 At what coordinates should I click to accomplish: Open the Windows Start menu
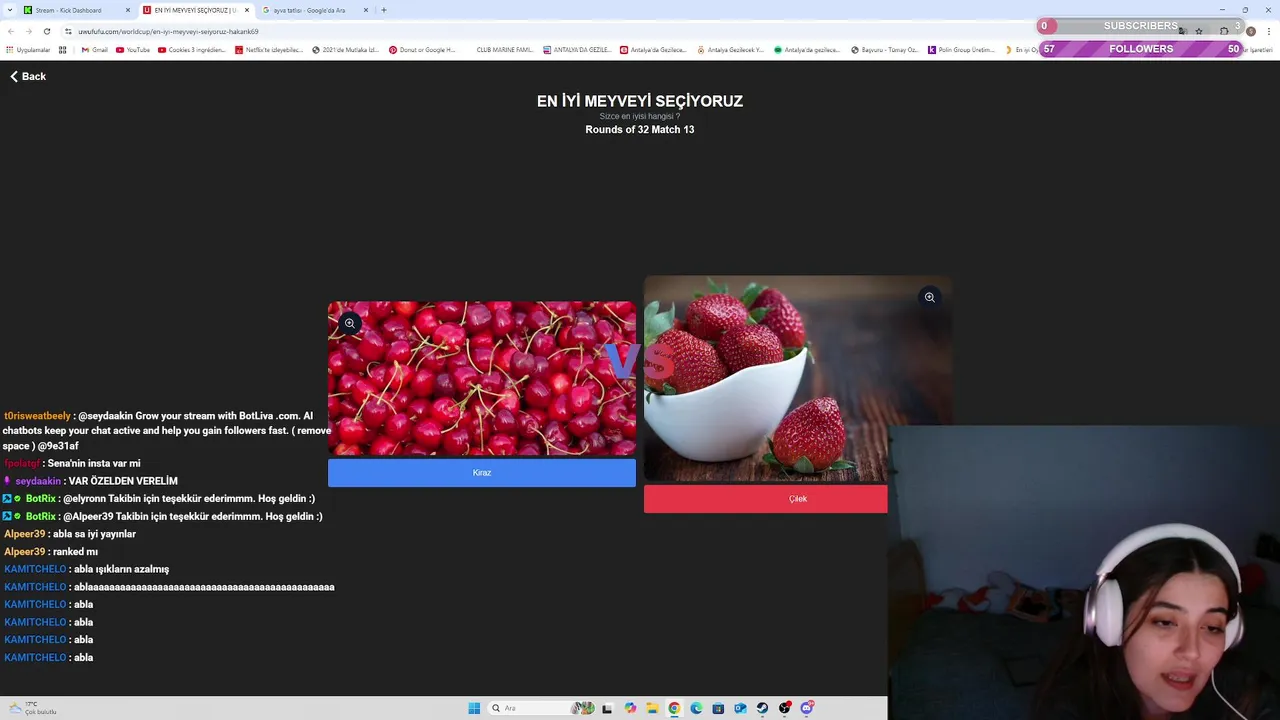pos(474,708)
